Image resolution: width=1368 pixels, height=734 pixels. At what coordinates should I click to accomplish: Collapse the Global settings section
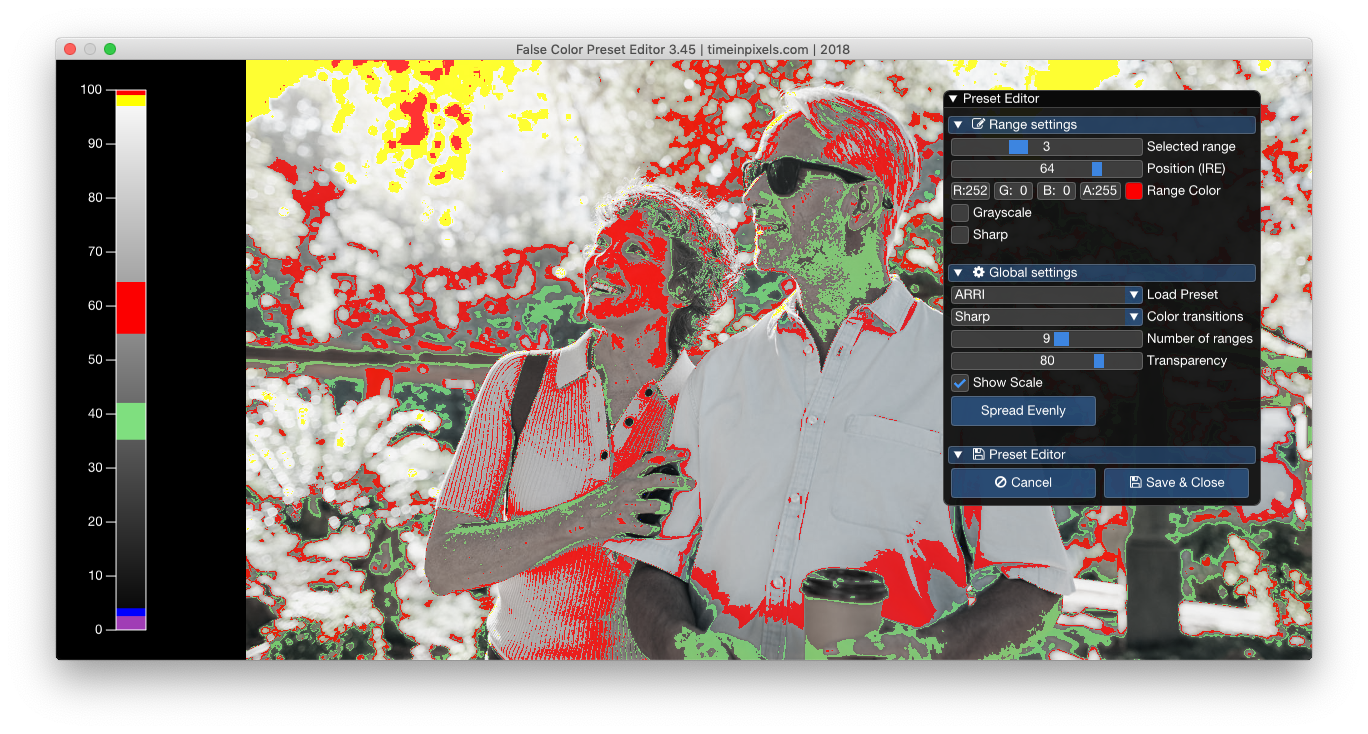click(x=958, y=273)
